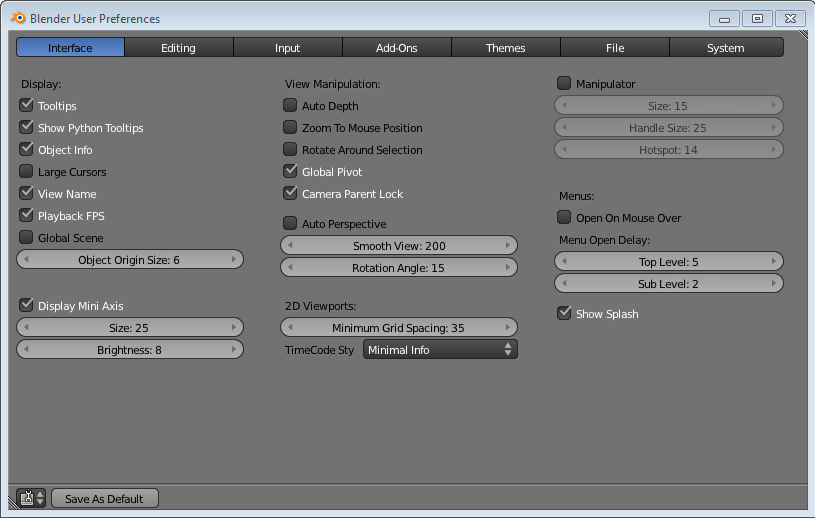Open the Input tab
Screen dimensions: 815x518
(x=287, y=48)
